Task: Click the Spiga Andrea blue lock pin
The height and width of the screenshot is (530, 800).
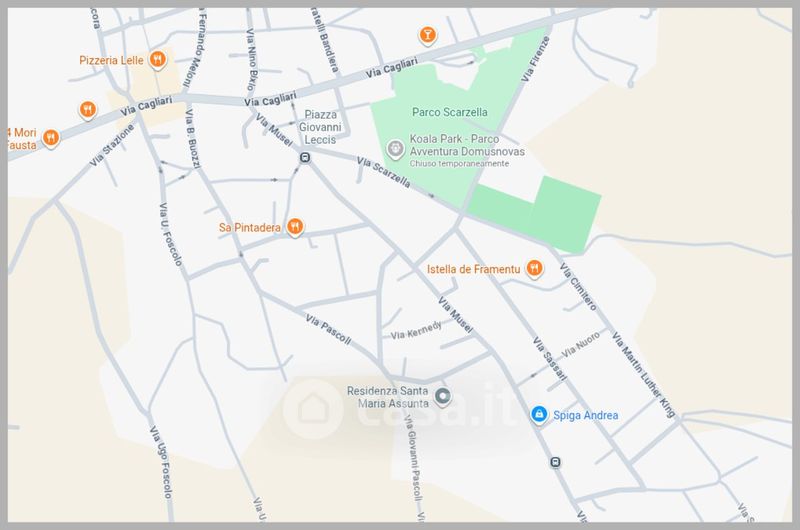Action: (539, 414)
